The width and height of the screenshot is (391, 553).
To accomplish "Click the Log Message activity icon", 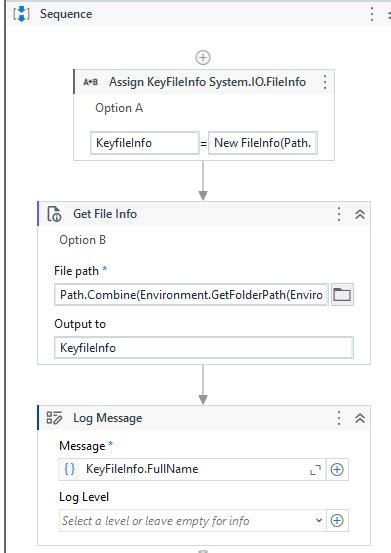I will 54,418.
